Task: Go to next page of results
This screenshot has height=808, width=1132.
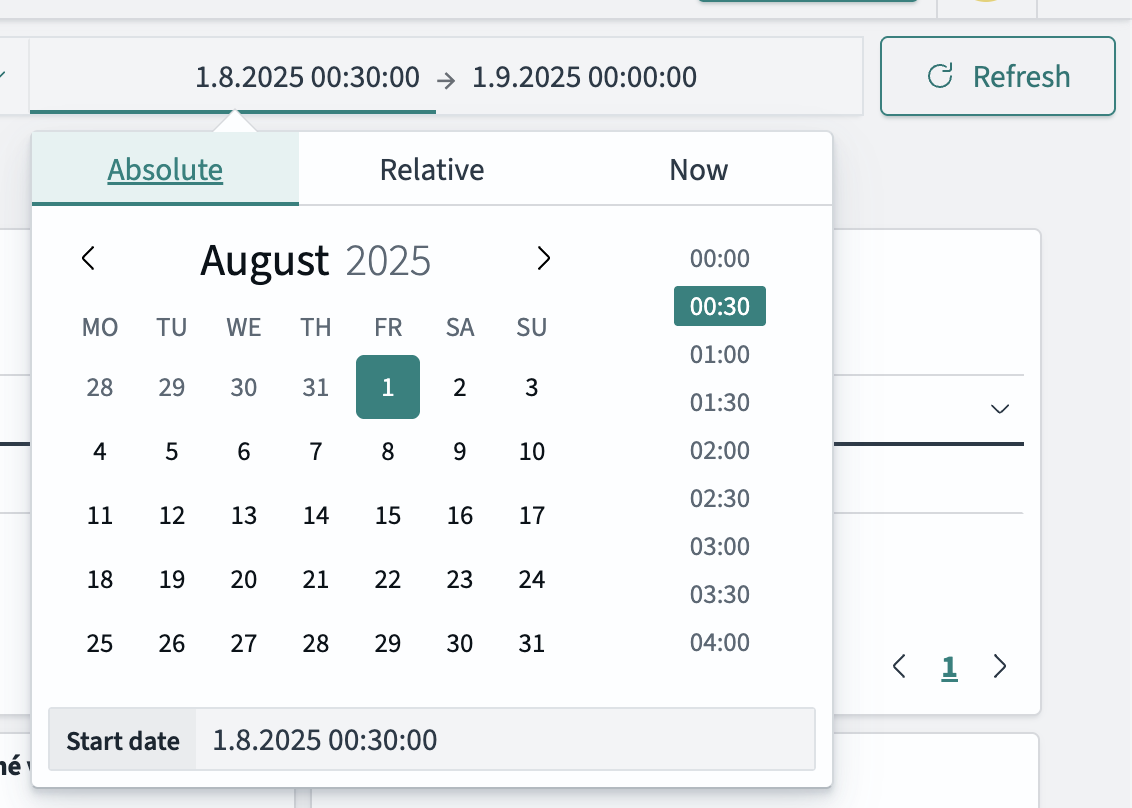Action: coord(999,667)
